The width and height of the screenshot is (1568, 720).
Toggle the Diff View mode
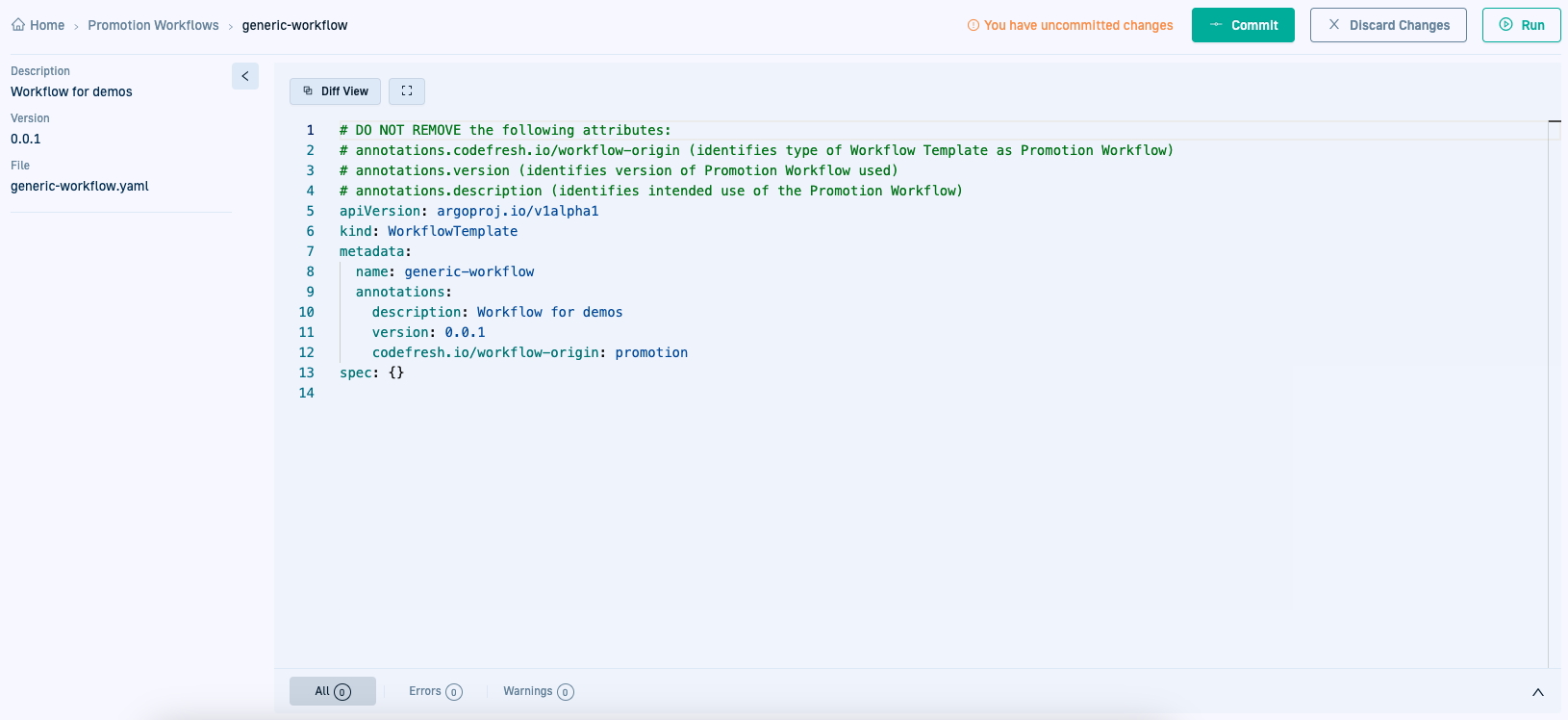point(335,91)
